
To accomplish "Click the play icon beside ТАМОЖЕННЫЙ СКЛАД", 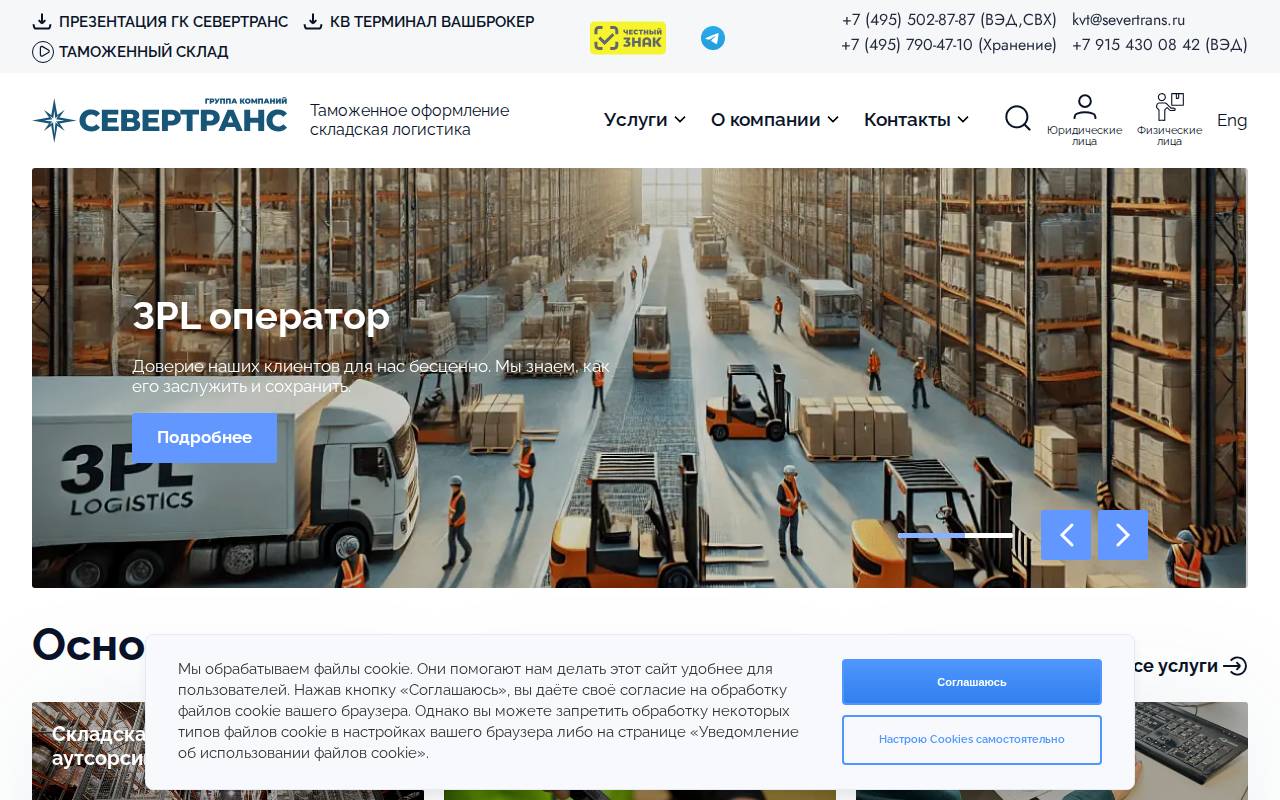I will (x=43, y=52).
